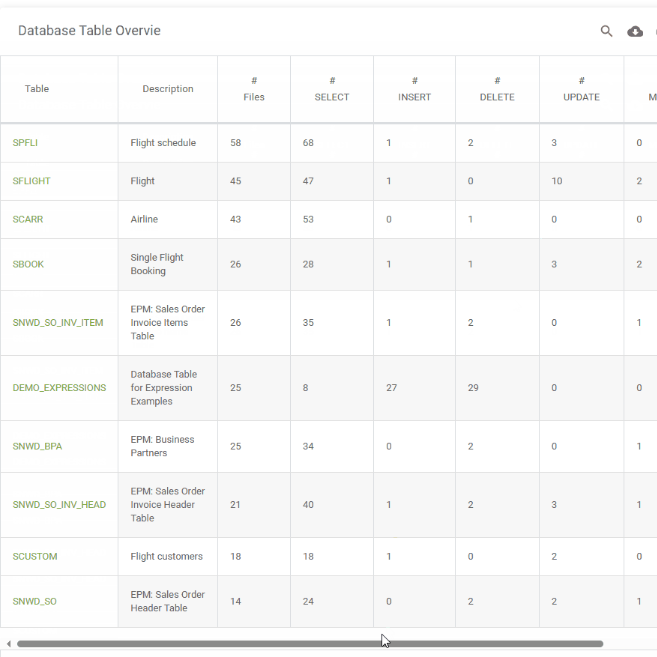
Task: Open the SNWD_SO_INV_ITEM table link
Action: point(58,323)
